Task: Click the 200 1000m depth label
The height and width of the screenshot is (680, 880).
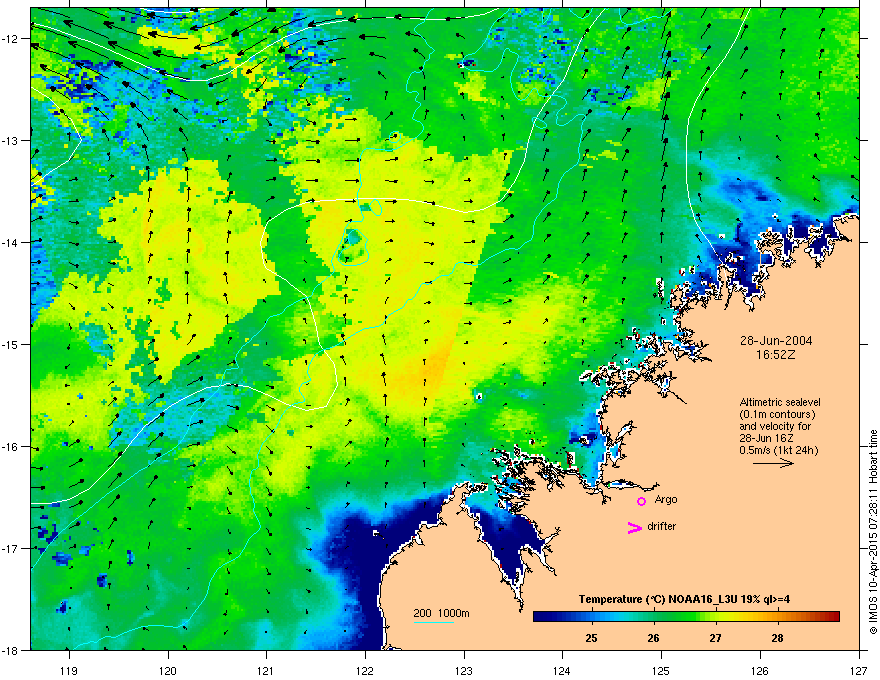Action: pos(441,613)
